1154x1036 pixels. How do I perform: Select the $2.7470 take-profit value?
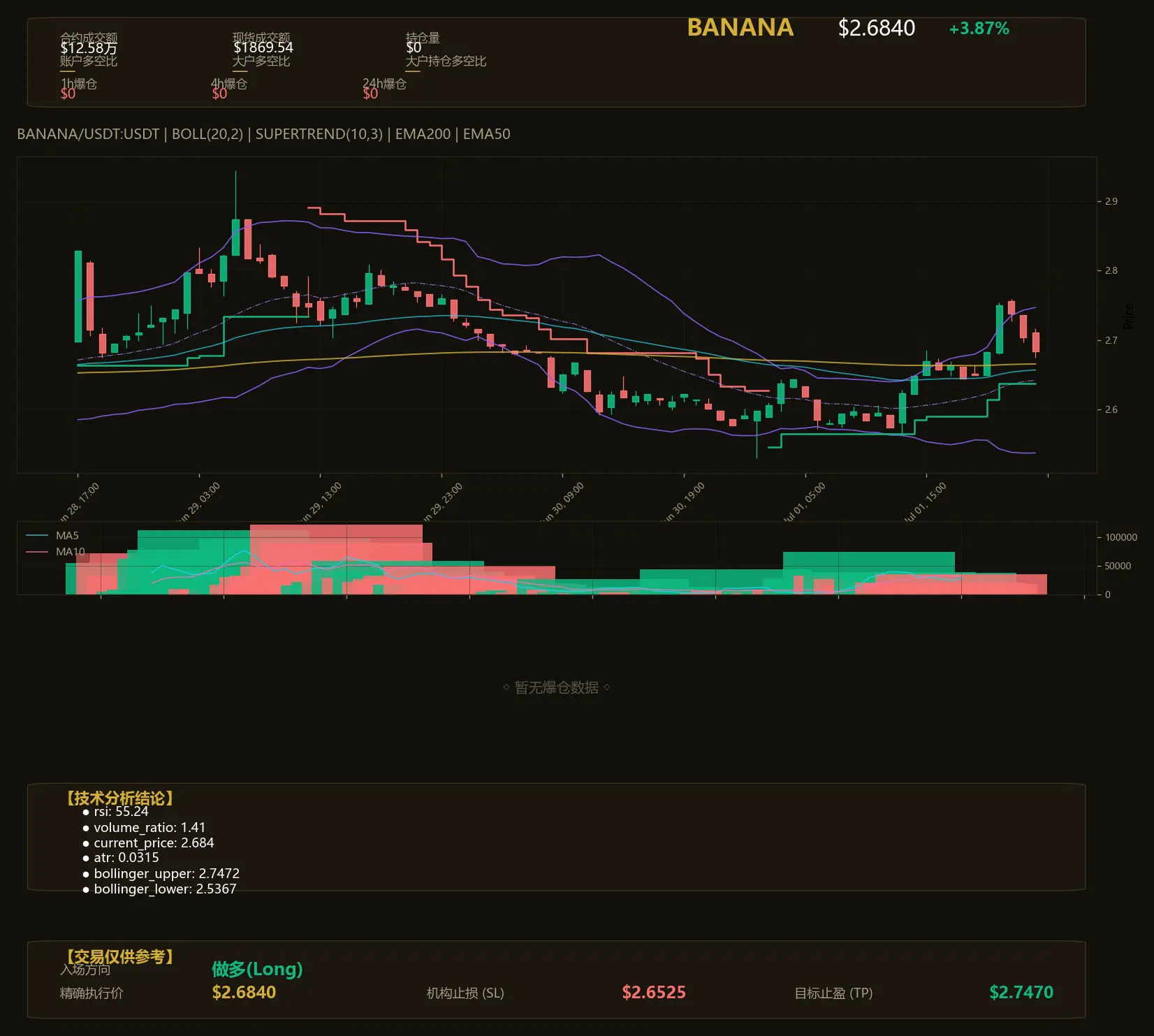tap(1021, 992)
